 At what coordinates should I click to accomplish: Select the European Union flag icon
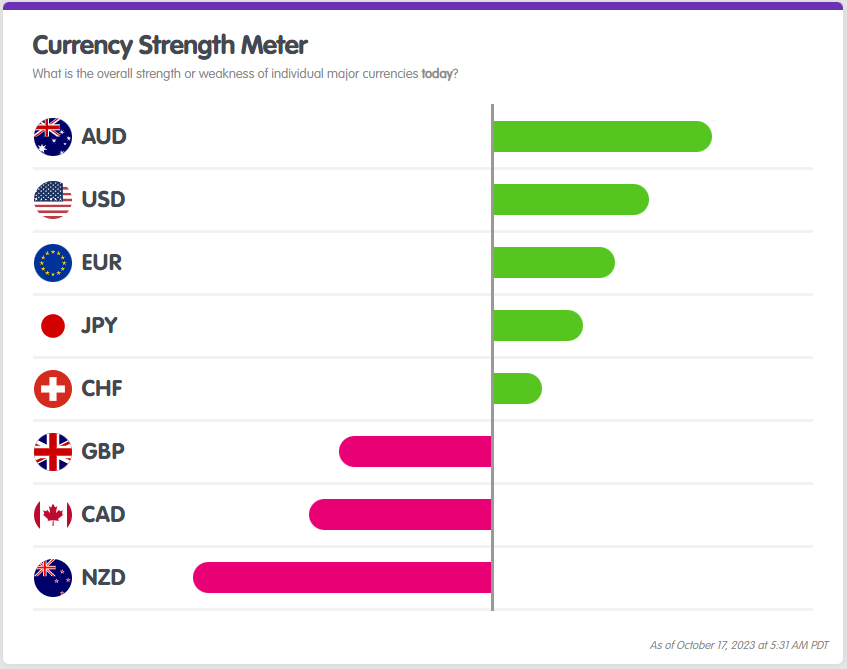click(52, 262)
